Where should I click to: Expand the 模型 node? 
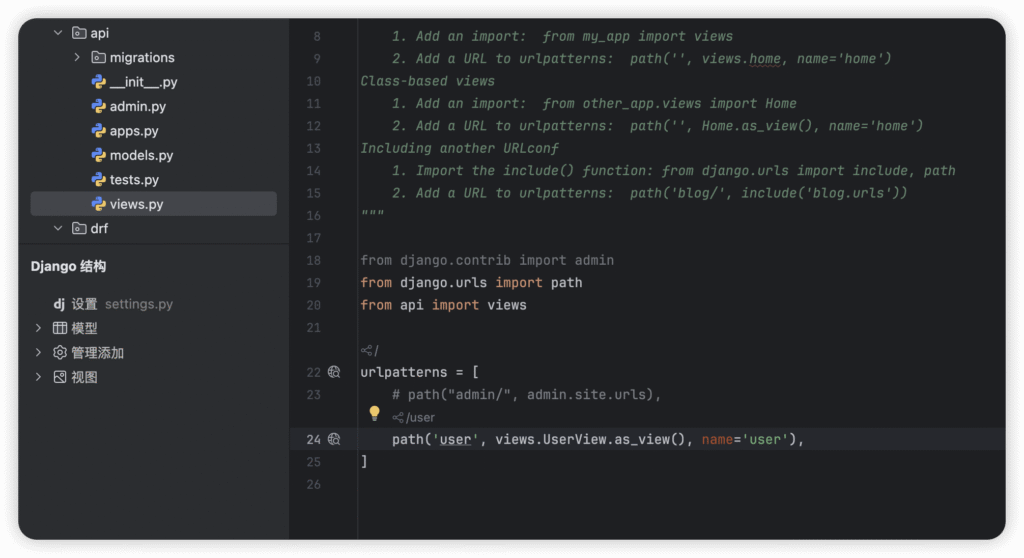[38, 328]
